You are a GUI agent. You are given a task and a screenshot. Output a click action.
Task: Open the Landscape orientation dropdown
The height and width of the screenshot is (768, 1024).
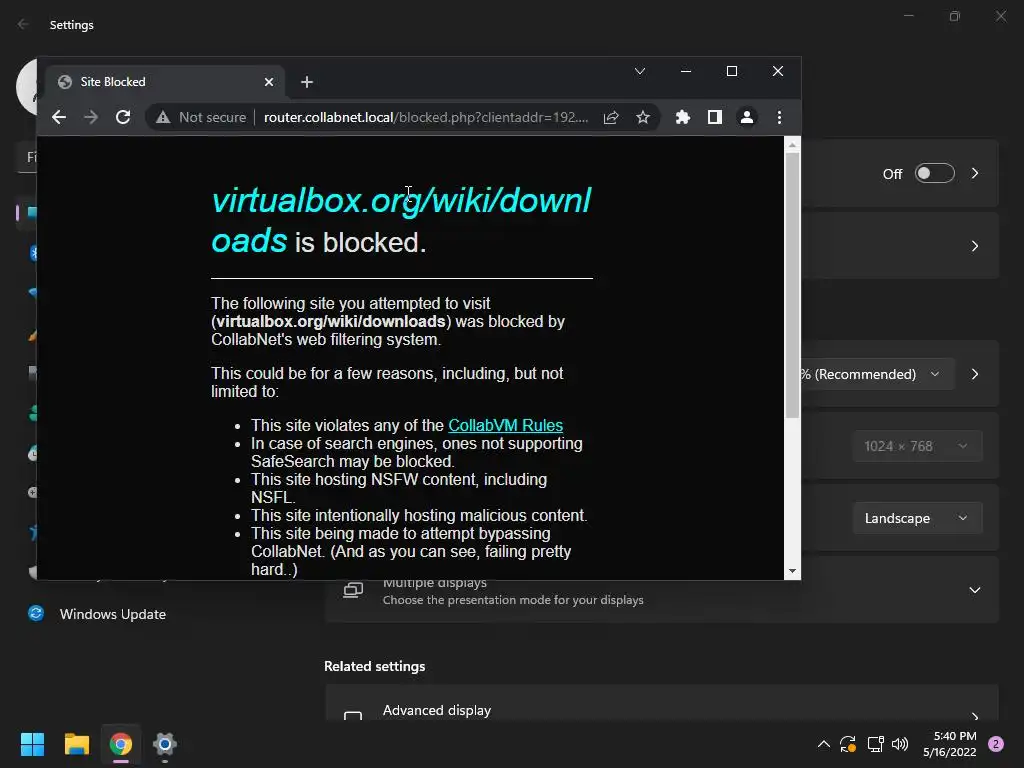[917, 518]
